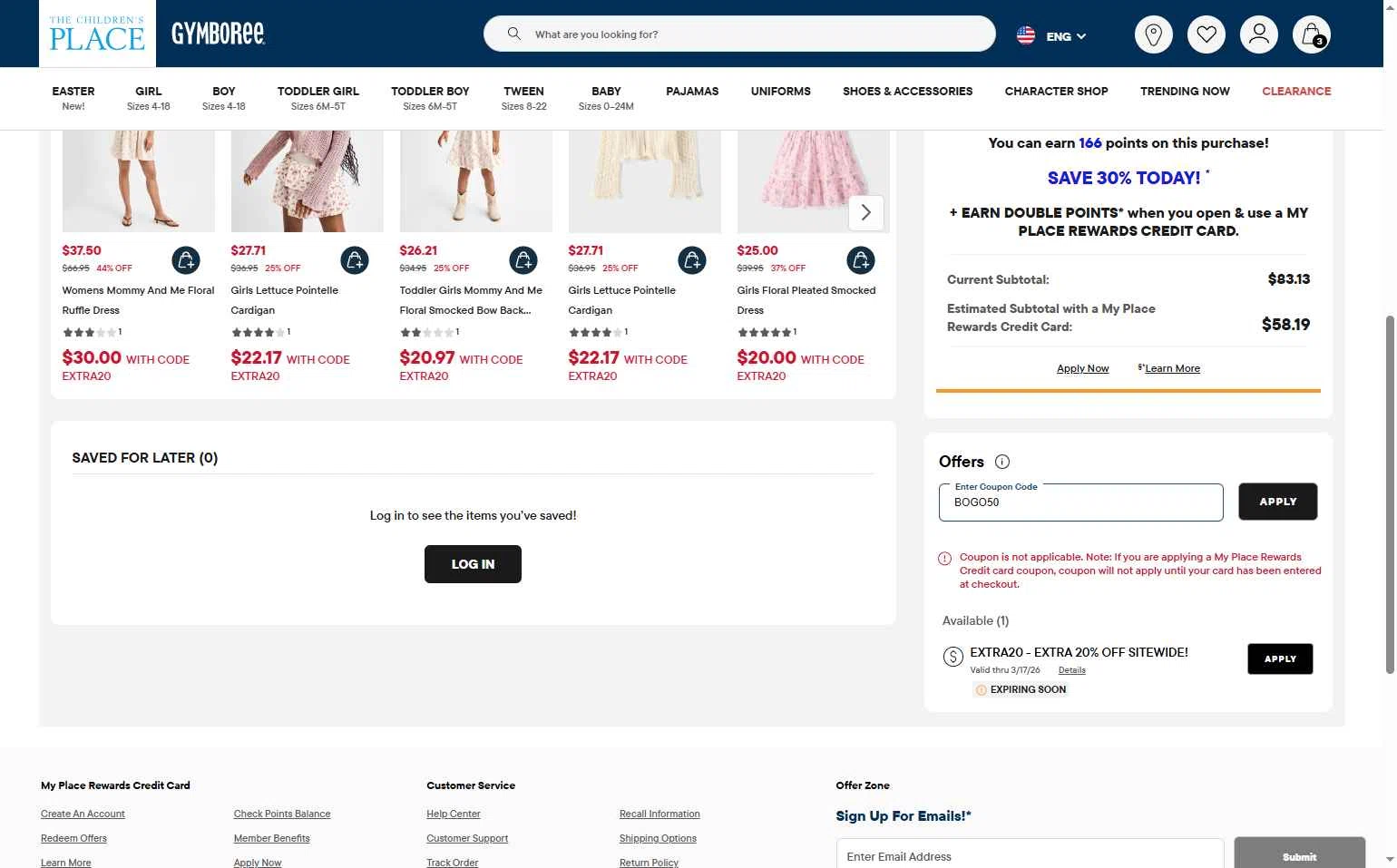Open the favorites heart icon
Screen dimensions: 1397x868
coord(1206,34)
